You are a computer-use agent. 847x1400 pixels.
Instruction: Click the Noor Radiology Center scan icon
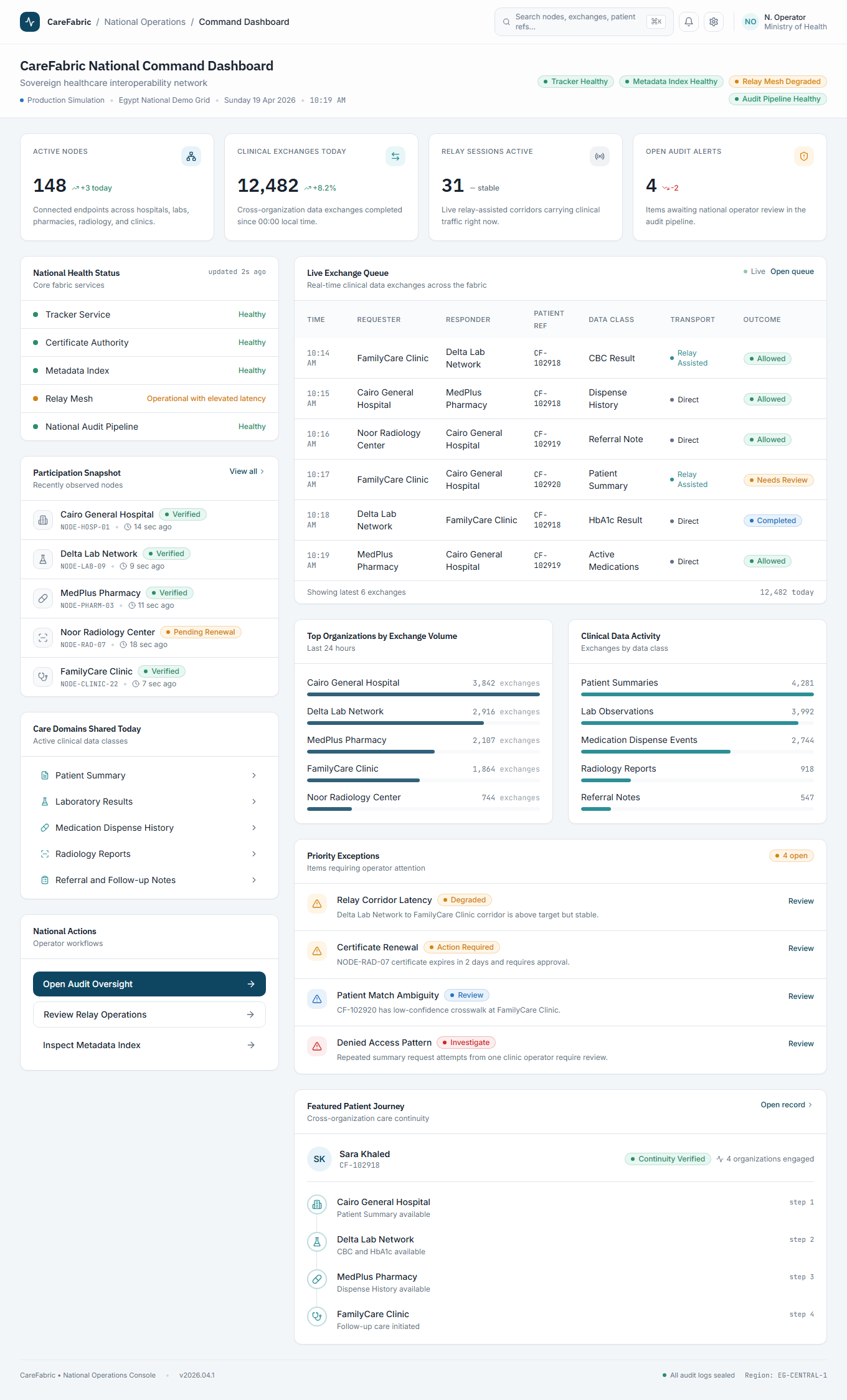coord(43,638)
